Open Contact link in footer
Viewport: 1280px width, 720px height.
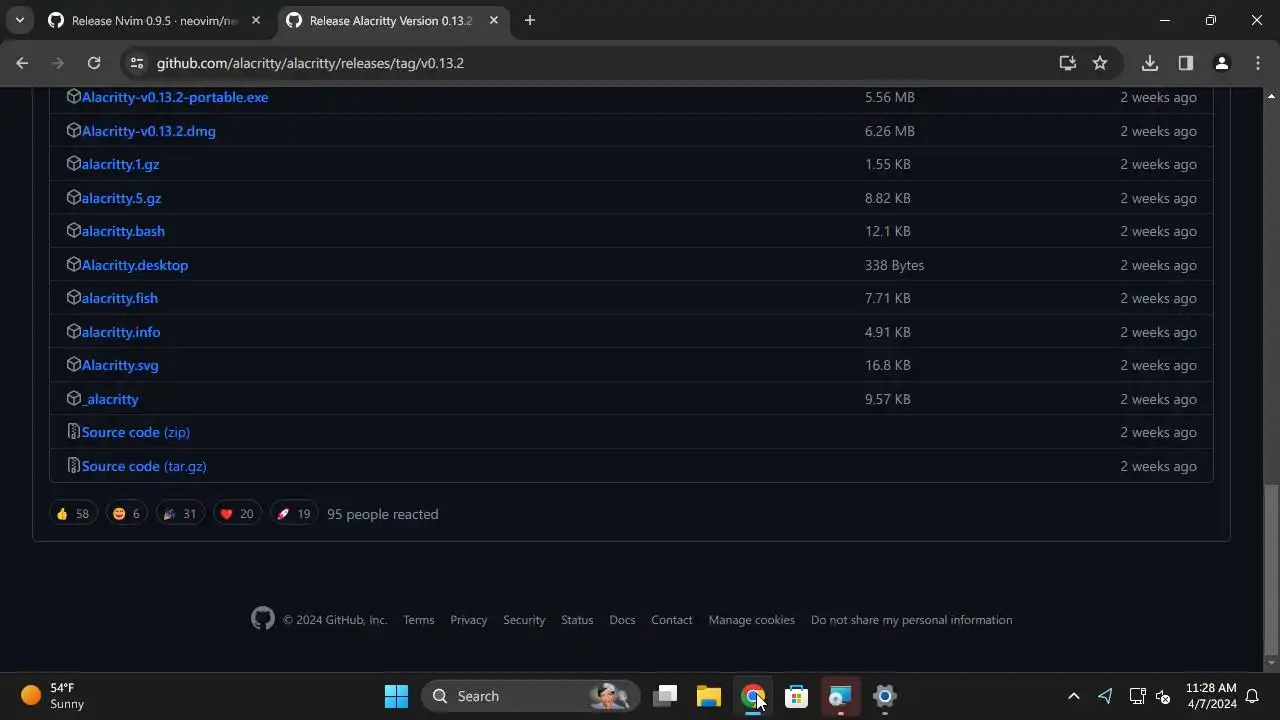[x=672, y=620]
